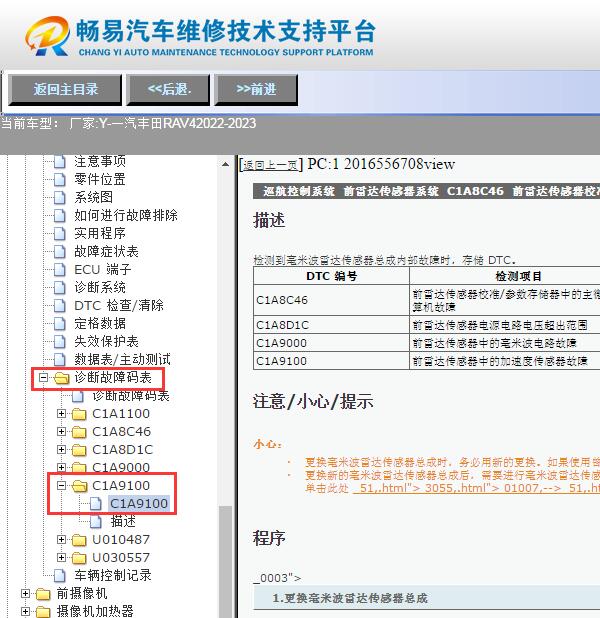Collapse the 诊断故障码表 tree node
The height and width of the screenshot is (618, 600).
43,378
